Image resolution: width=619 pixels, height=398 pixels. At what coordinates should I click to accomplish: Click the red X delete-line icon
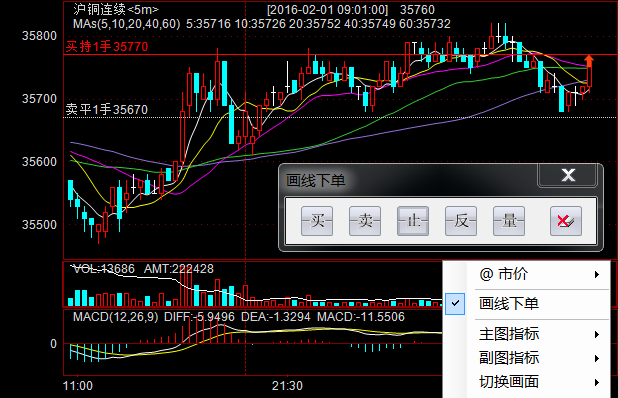pyautogui.click(x=566, y=221)
